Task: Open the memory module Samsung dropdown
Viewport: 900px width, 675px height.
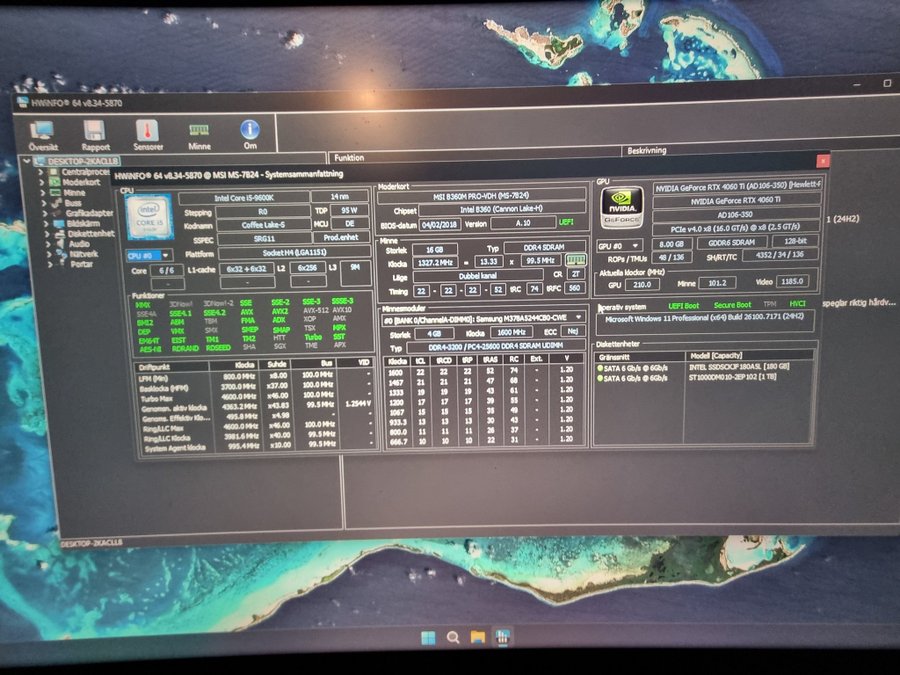Action: [x=484, y=317]
